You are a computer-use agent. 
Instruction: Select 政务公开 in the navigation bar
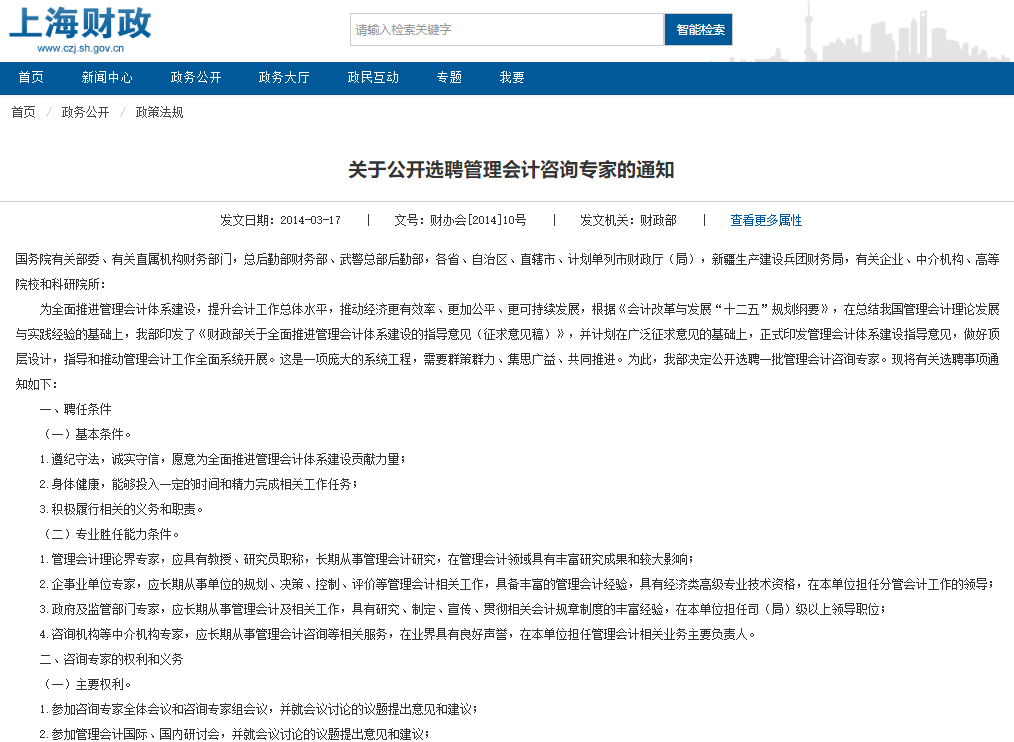coord(196,78)
